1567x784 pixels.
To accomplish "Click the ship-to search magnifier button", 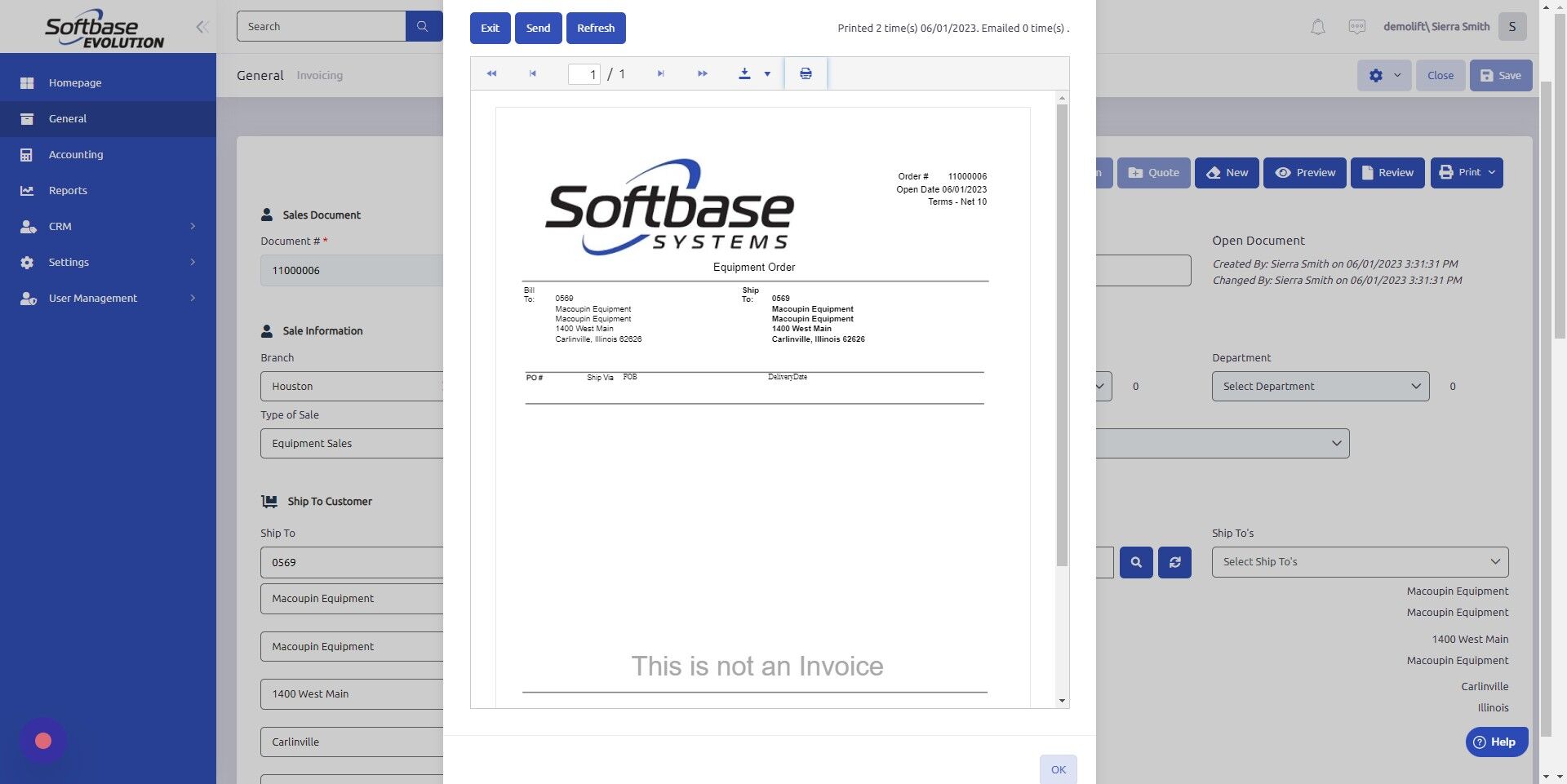I will point(1136,562).
